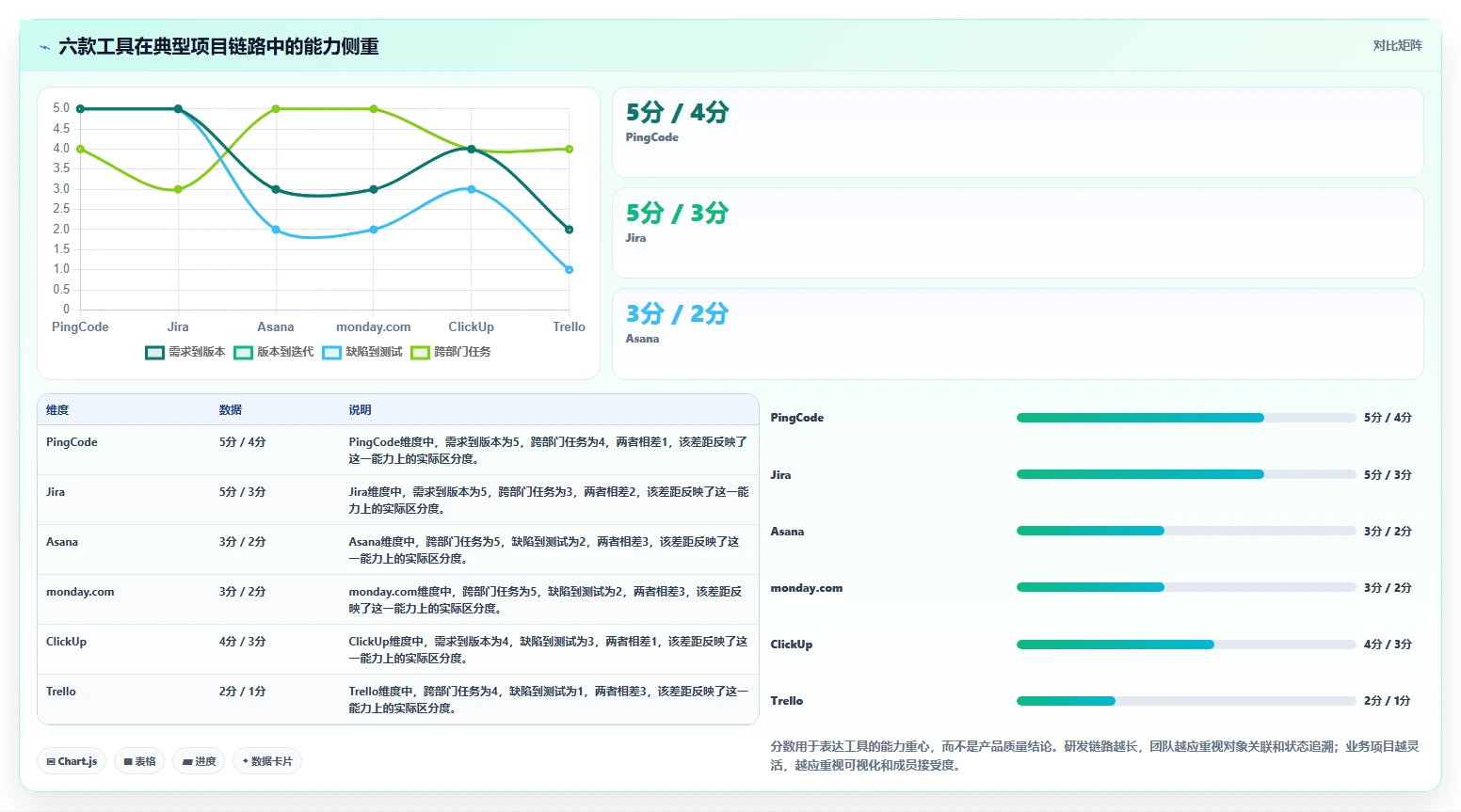Image resolution: width=1461 pixels, height=812 pixels.
Task: Open the PingCode 5分 / 4分 score card
Action: (x=1018, y=132)
